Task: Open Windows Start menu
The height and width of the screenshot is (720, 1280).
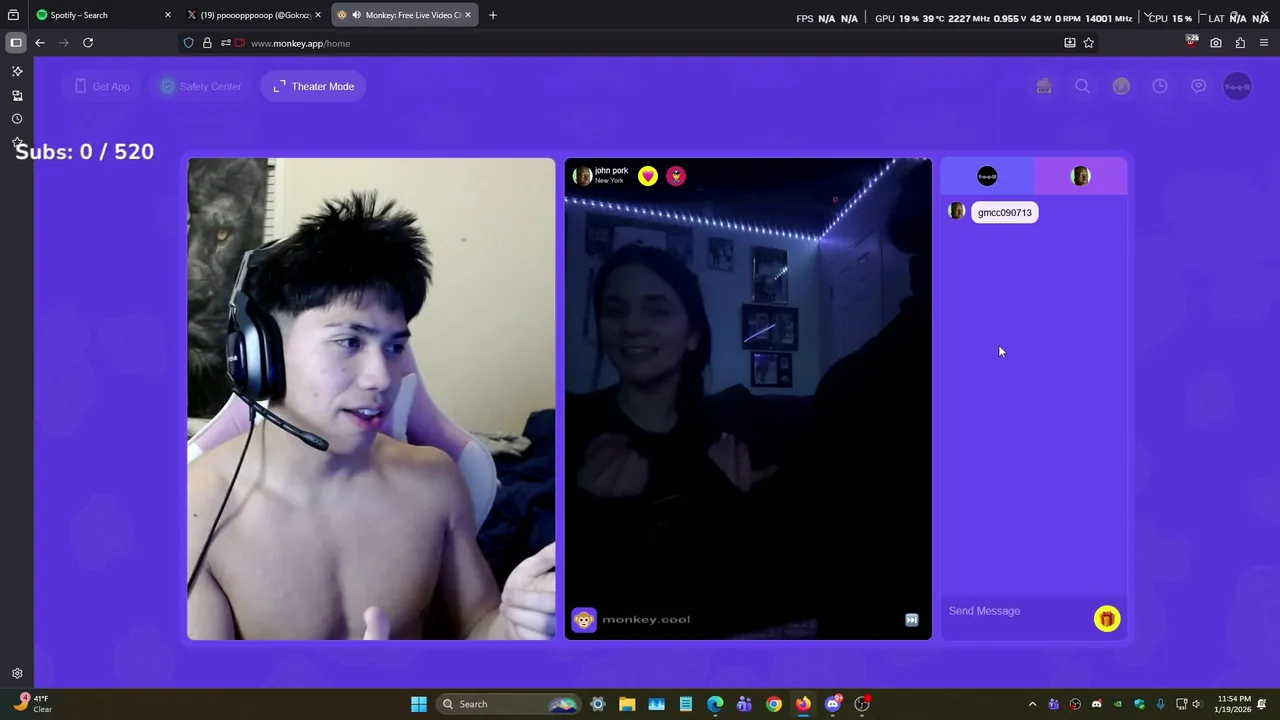Action: (x=419, y=704)
